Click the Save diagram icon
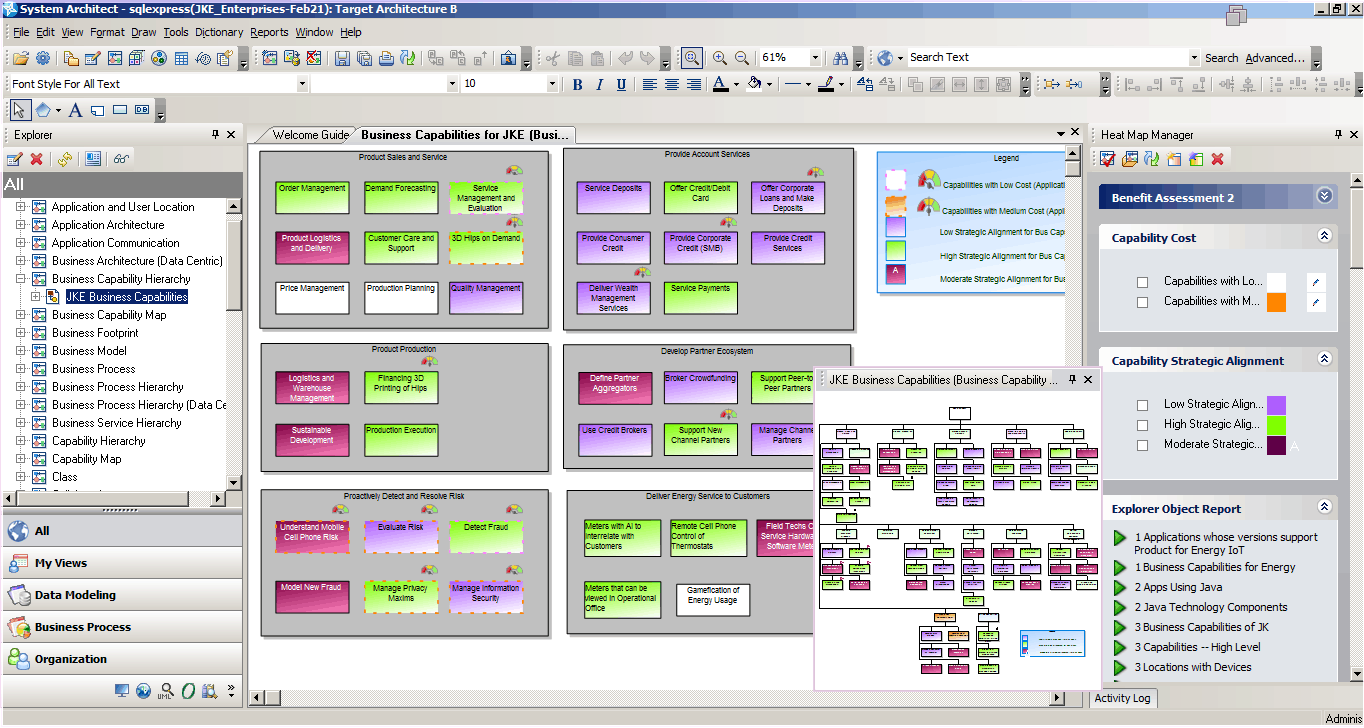The width and height of the screenshot is (1364, 728). pyautogui.click(x=342, y=58)
